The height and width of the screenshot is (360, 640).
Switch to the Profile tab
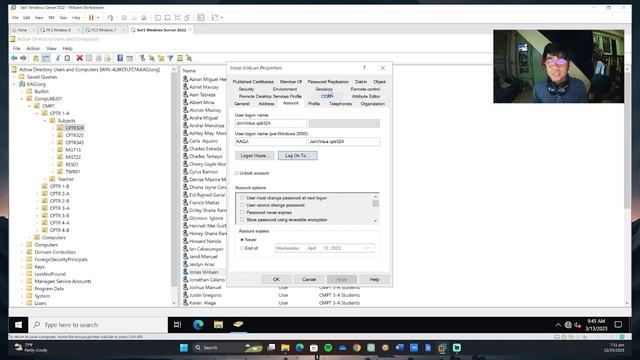[x=313, y=104]
